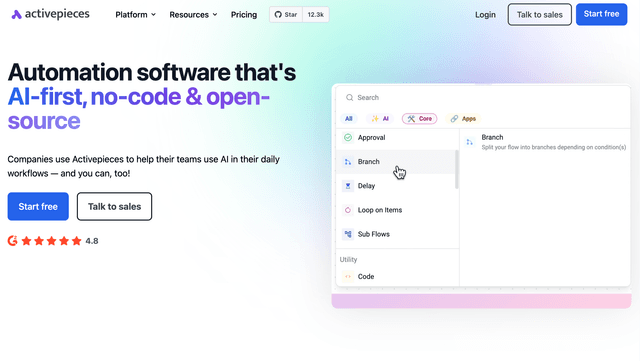Click the tools icon in Core filter
This screenshot has height=361, width=640.
coord(411,119)
